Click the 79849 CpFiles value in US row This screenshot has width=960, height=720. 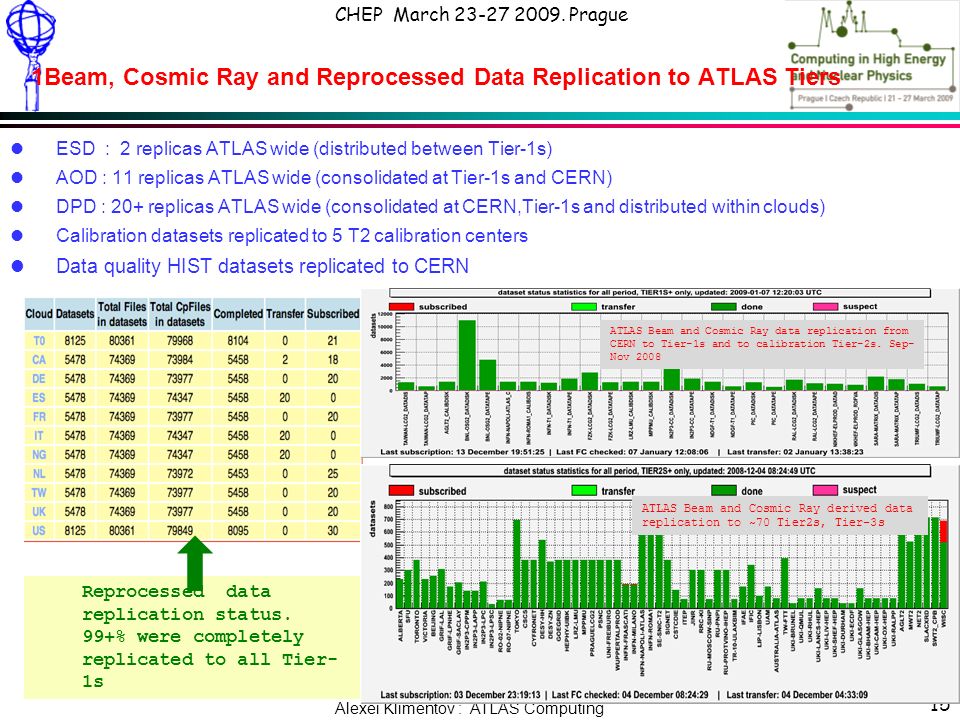(180, 531)
